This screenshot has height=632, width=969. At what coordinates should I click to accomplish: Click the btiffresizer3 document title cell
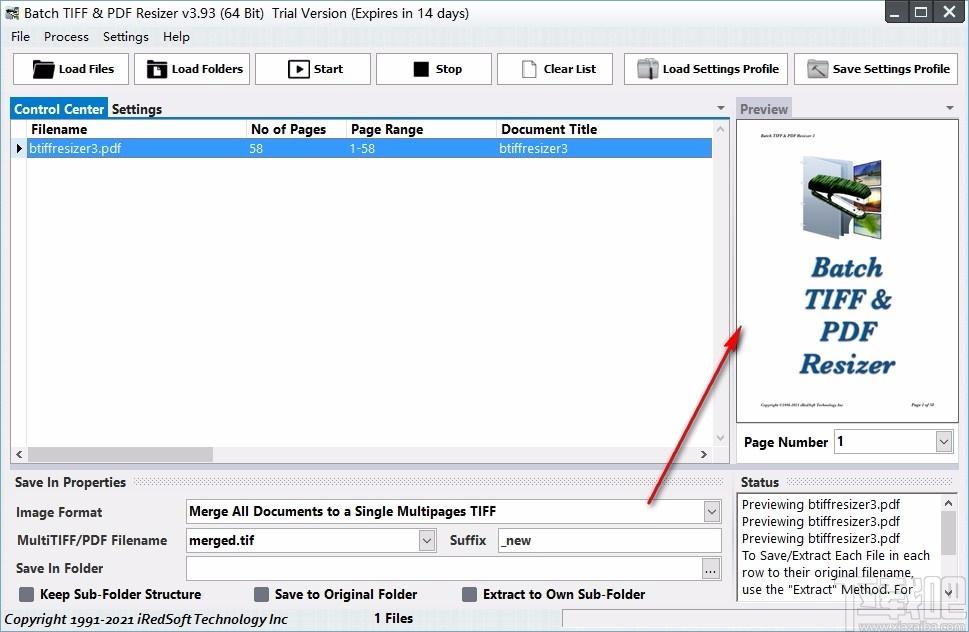(x=604, y=148)
